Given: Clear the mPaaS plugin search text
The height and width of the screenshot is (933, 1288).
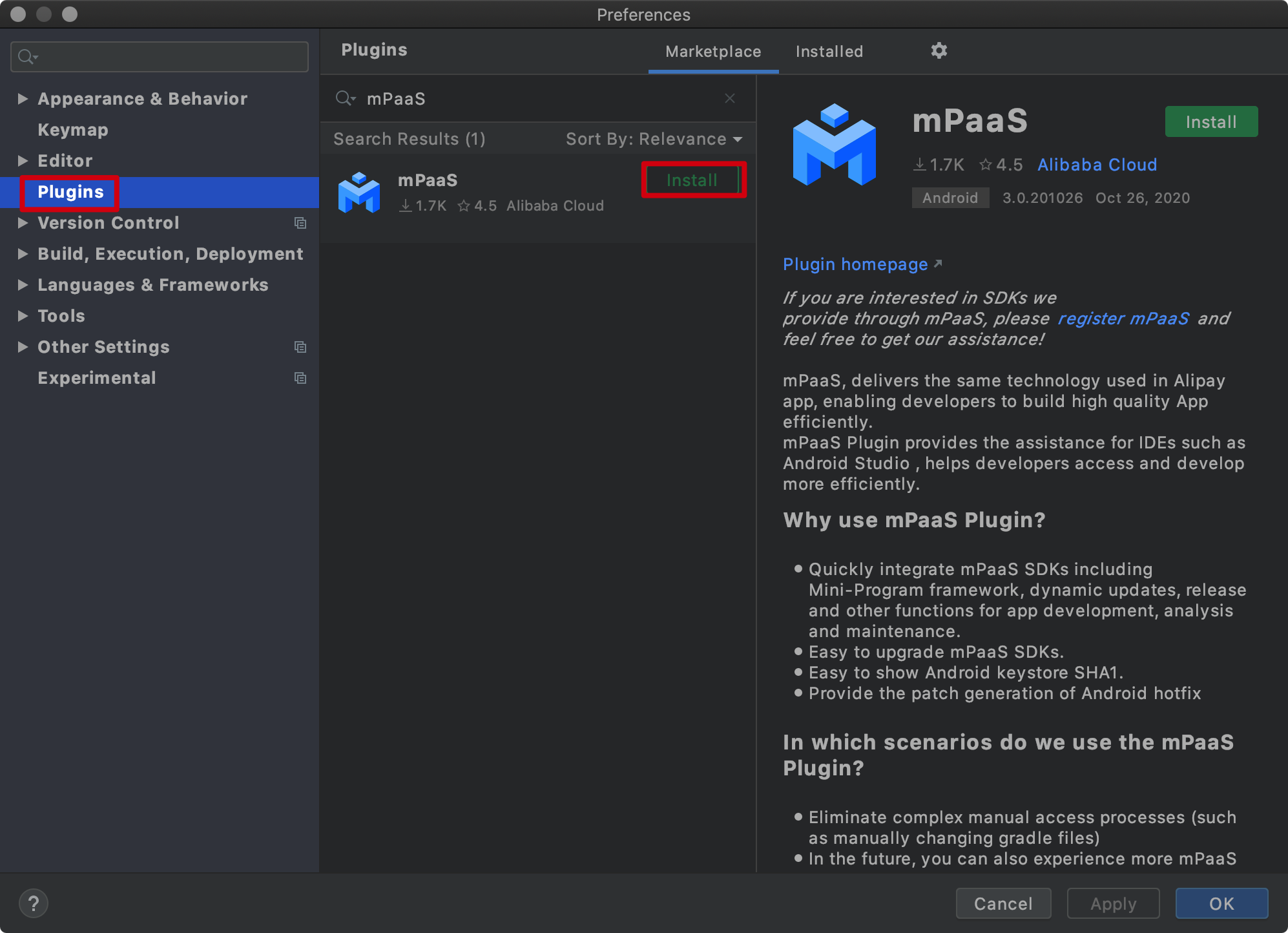Looking at the screenshot, I should pyautogui.click(x=730, y=98).
